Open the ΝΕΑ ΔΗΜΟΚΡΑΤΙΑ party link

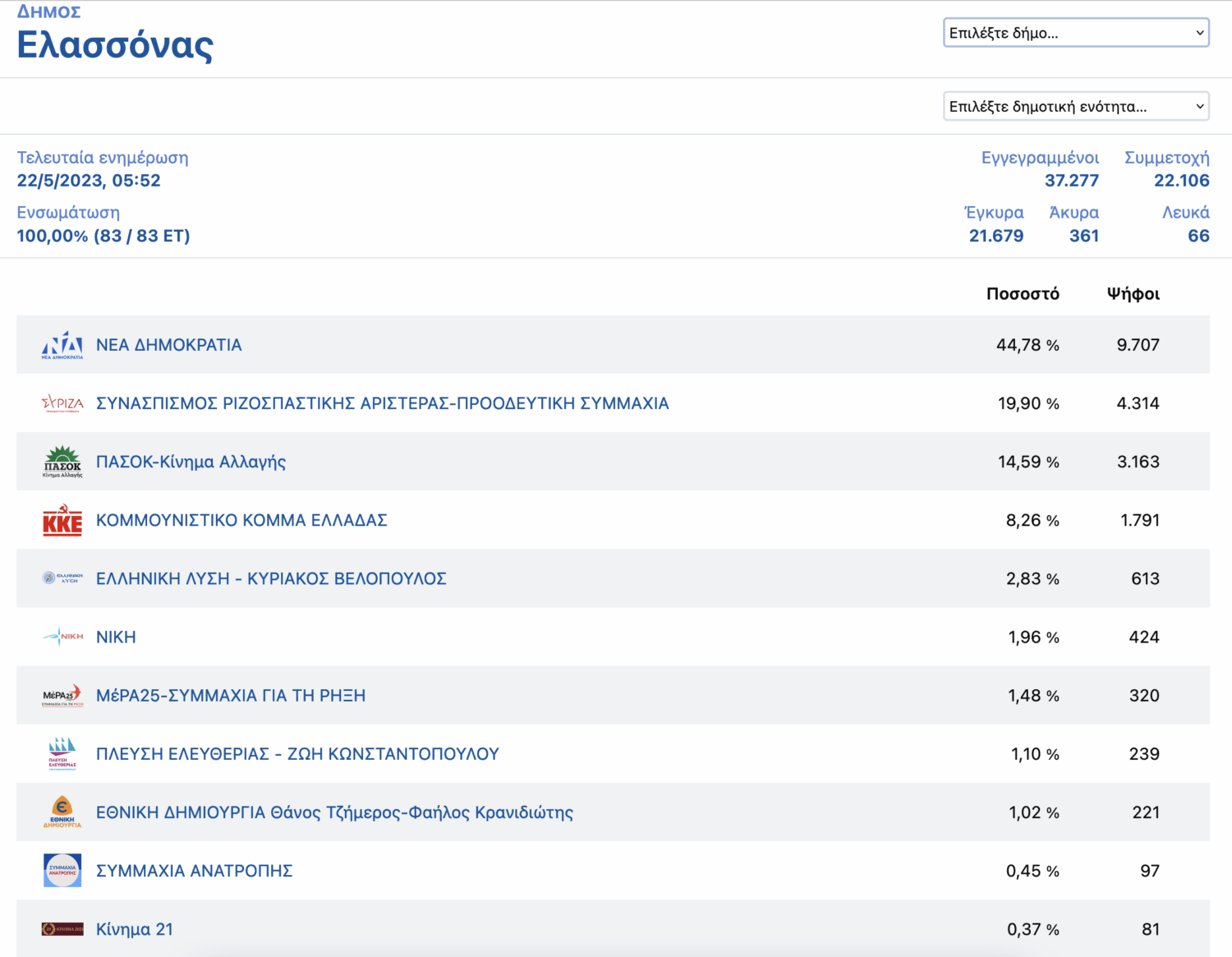tap(169, 345)
